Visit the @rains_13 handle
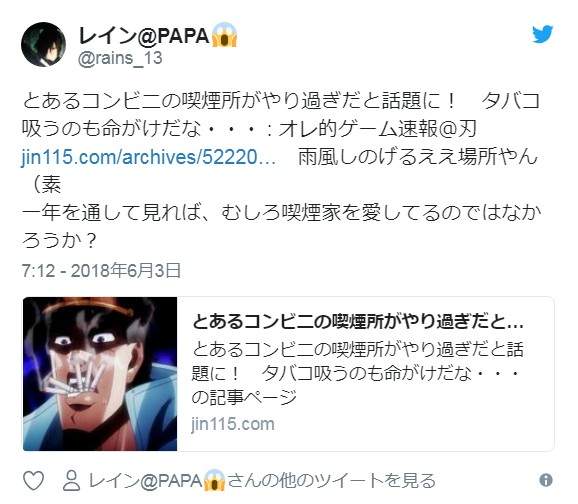The image size is (578, 504). pos(120,58)
